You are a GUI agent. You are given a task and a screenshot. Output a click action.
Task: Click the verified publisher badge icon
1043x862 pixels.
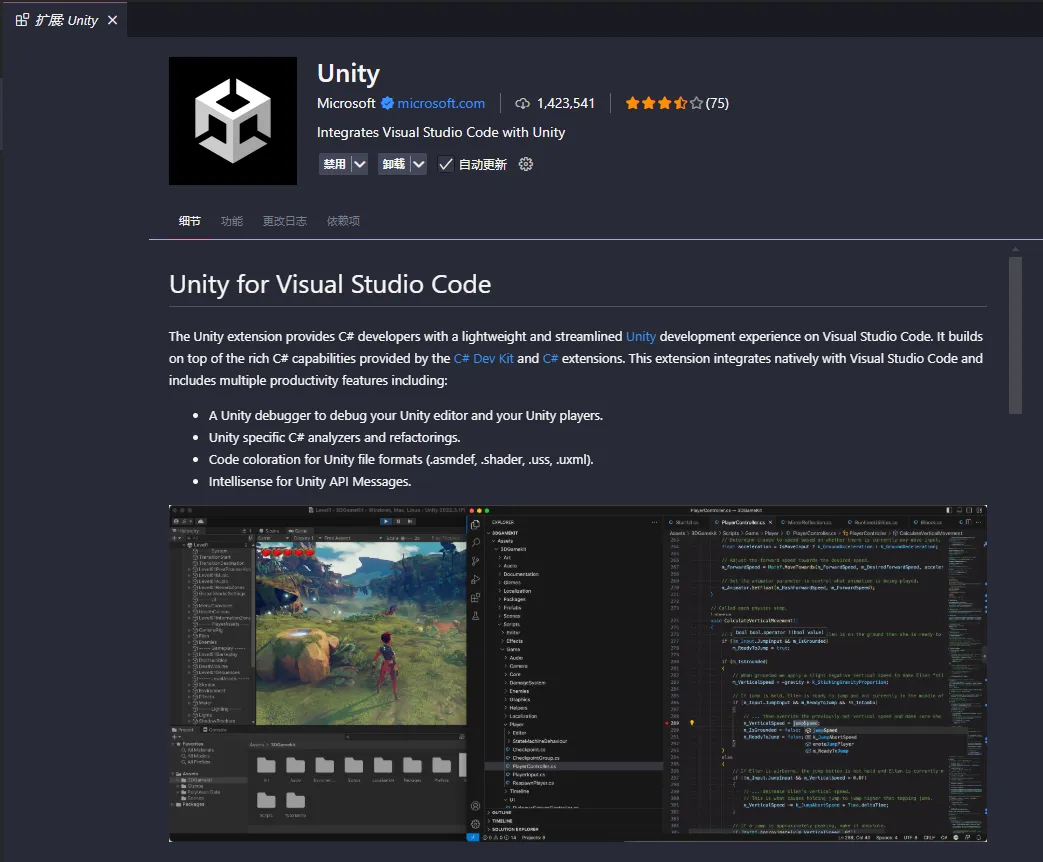click(x=385, y=103)
